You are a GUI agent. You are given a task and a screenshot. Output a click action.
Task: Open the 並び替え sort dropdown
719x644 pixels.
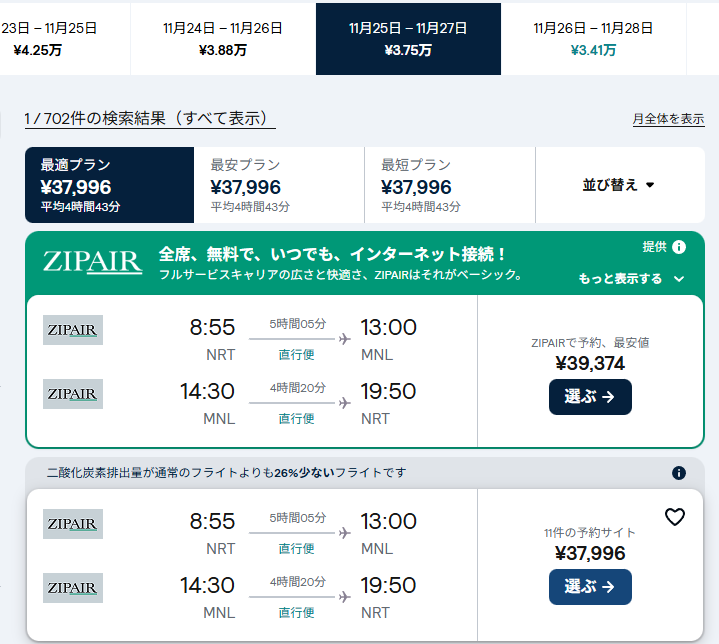point(619,185)
